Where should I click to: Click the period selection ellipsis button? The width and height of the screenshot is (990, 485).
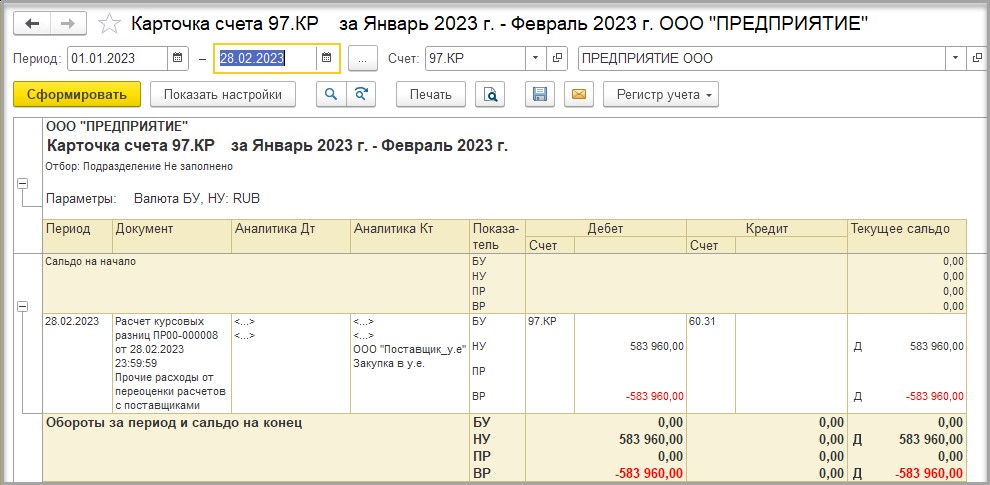click(362, 59)
